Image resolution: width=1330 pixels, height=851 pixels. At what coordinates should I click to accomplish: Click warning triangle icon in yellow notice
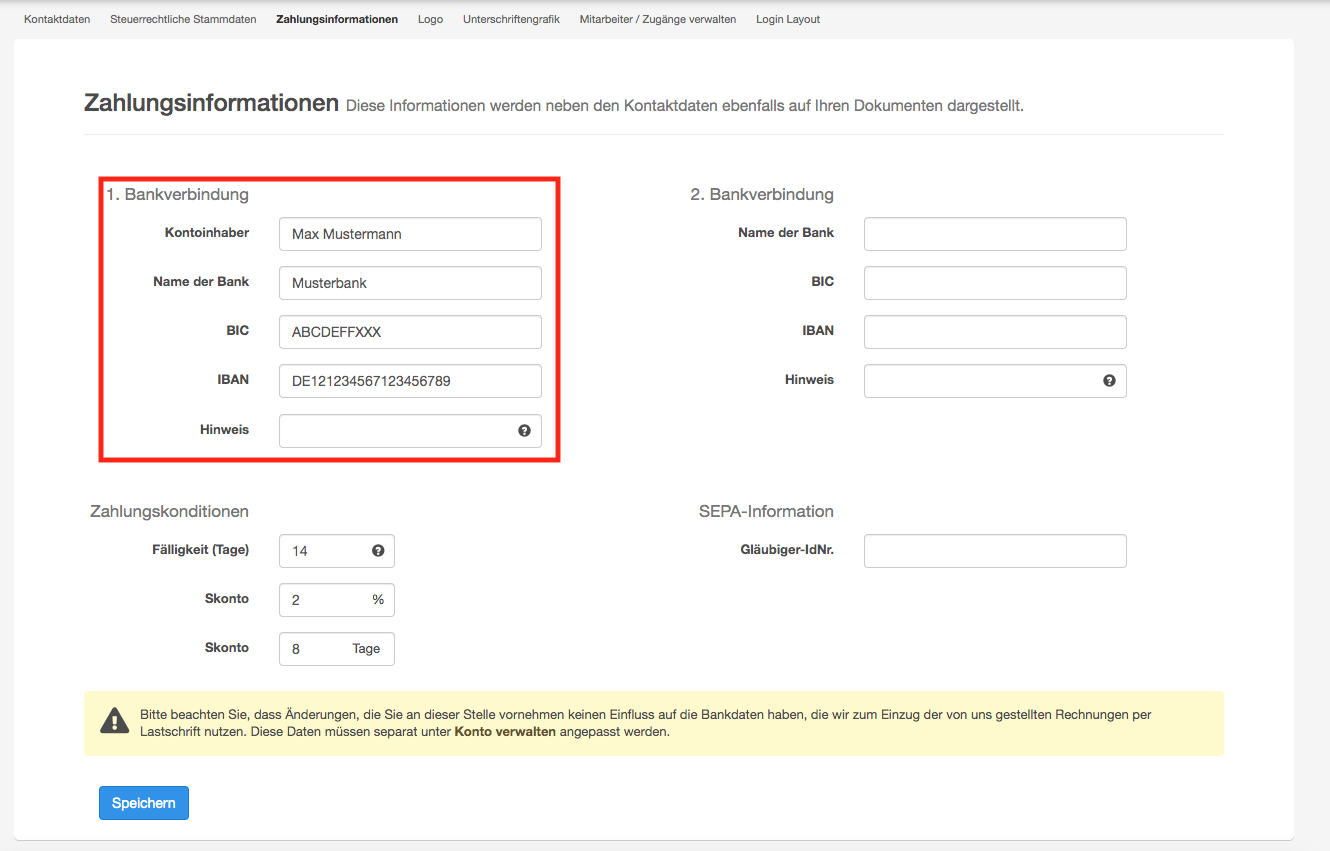pos(115,720)
